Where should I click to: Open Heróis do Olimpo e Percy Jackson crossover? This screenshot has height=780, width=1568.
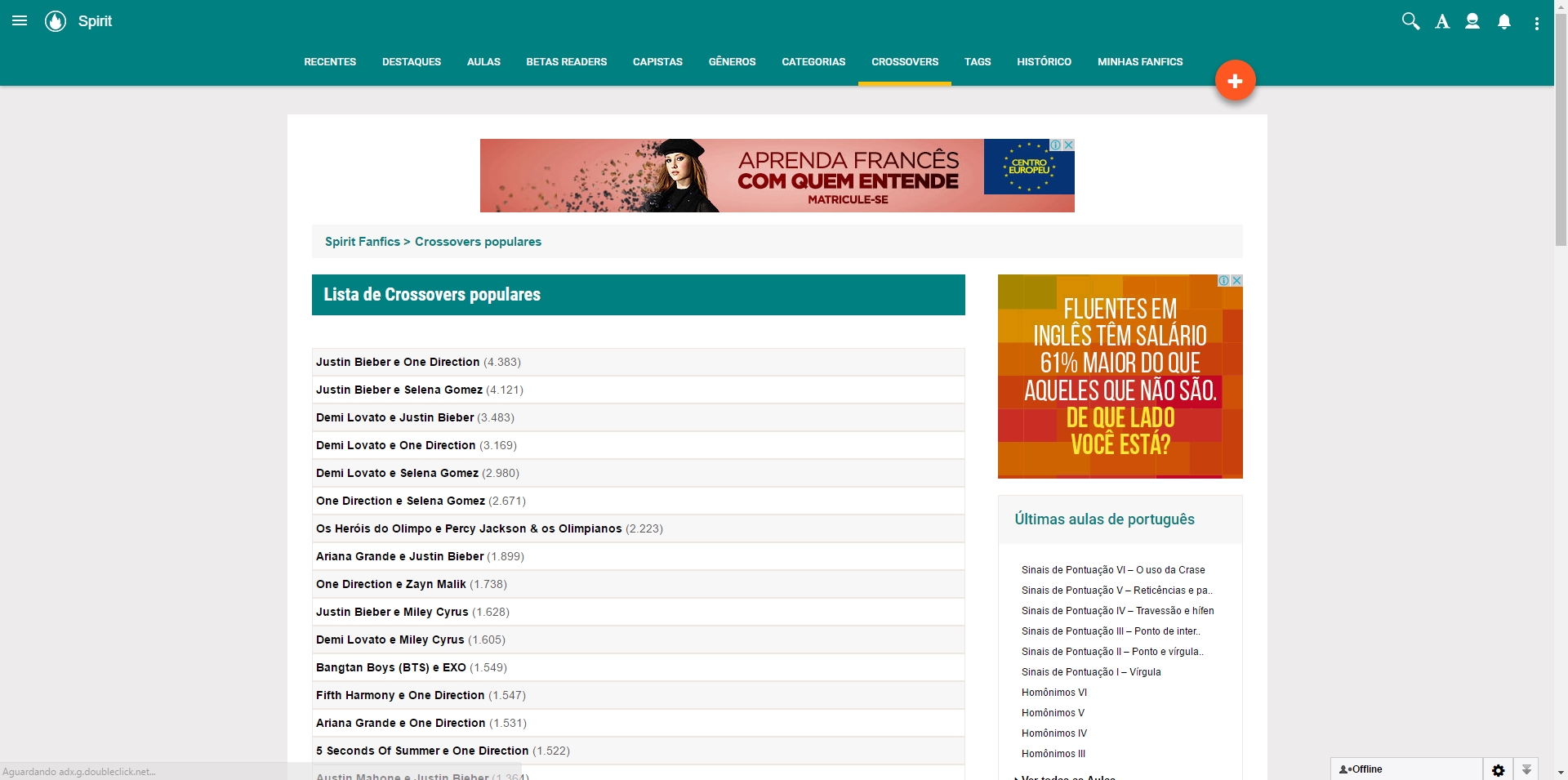pos(469,528)
